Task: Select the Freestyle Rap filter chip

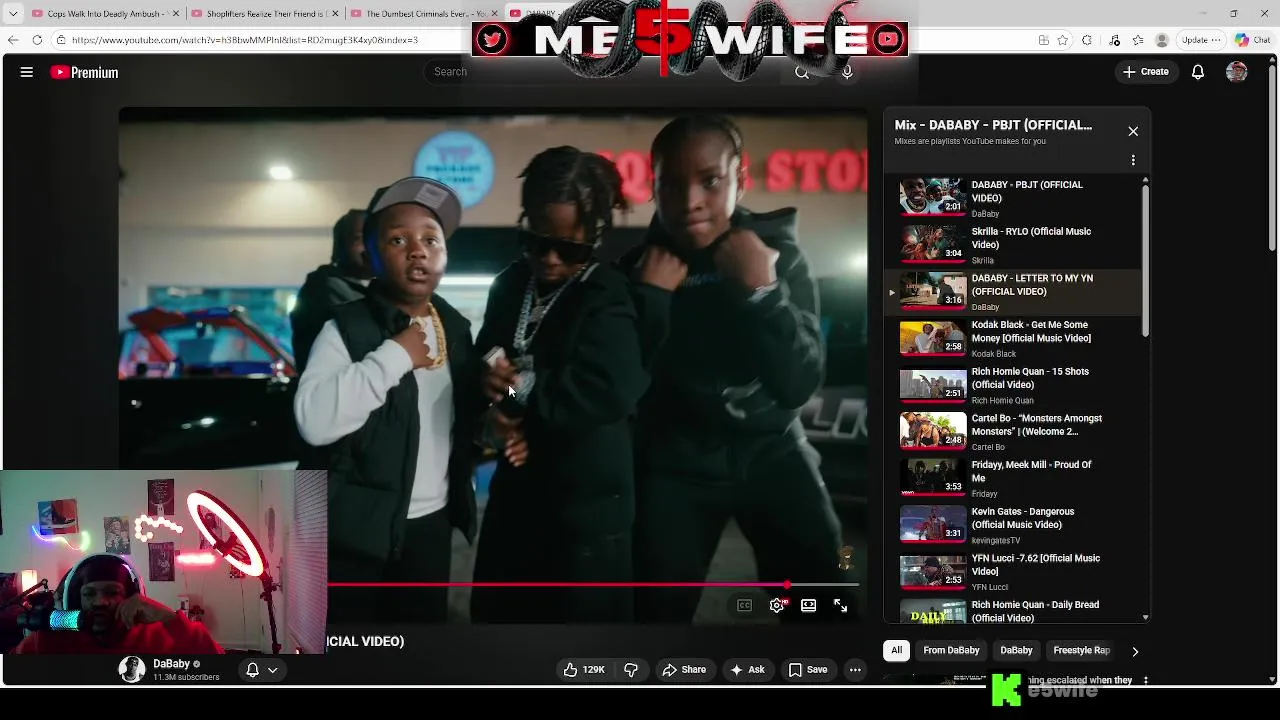Action: click(x=1081, y=650)
